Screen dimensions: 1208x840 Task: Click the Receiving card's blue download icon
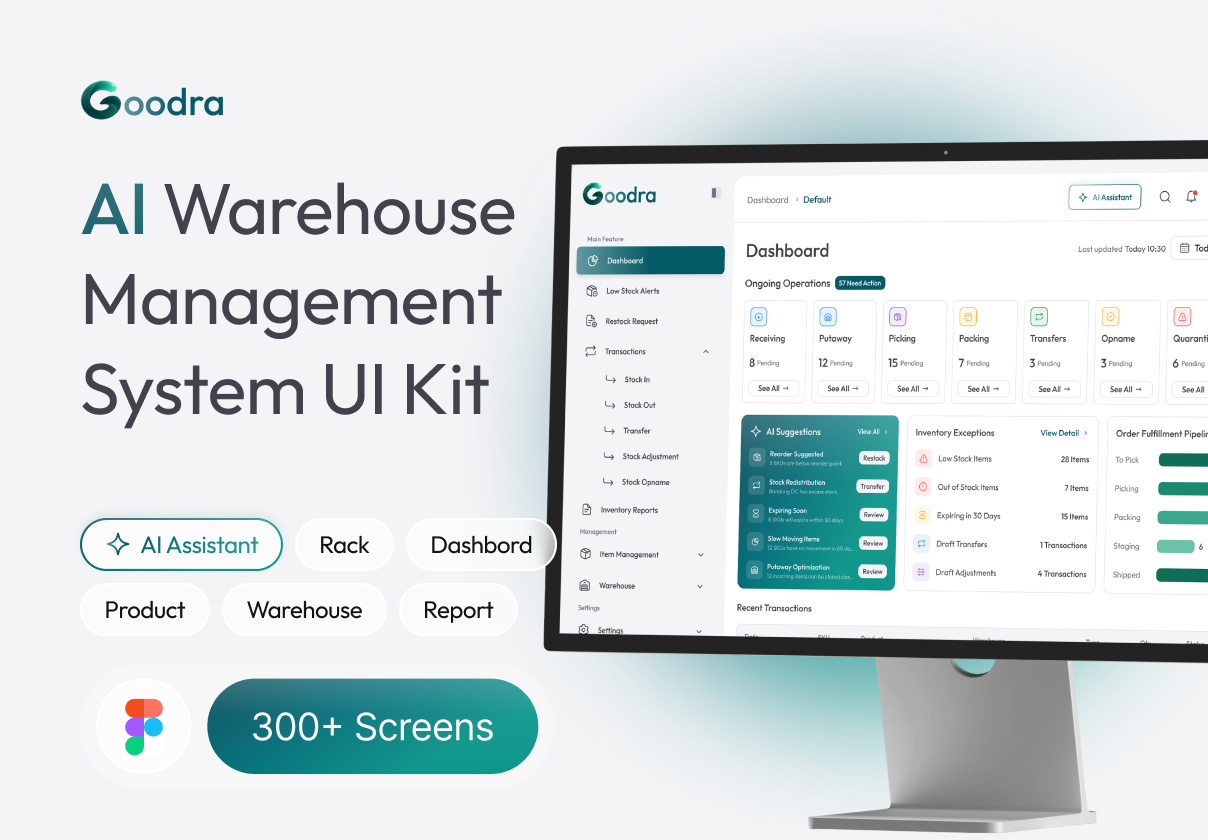(x=758, y=316)
